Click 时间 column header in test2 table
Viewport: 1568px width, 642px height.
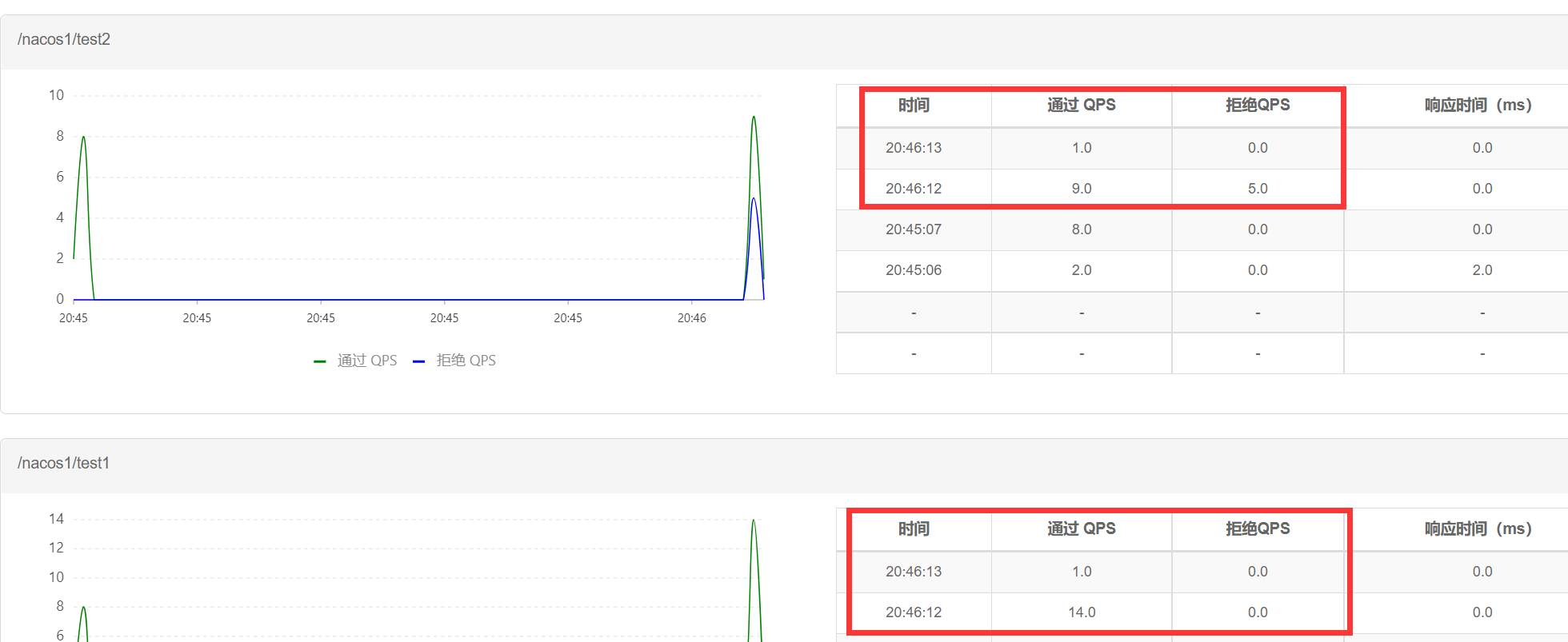pos(914,105)
